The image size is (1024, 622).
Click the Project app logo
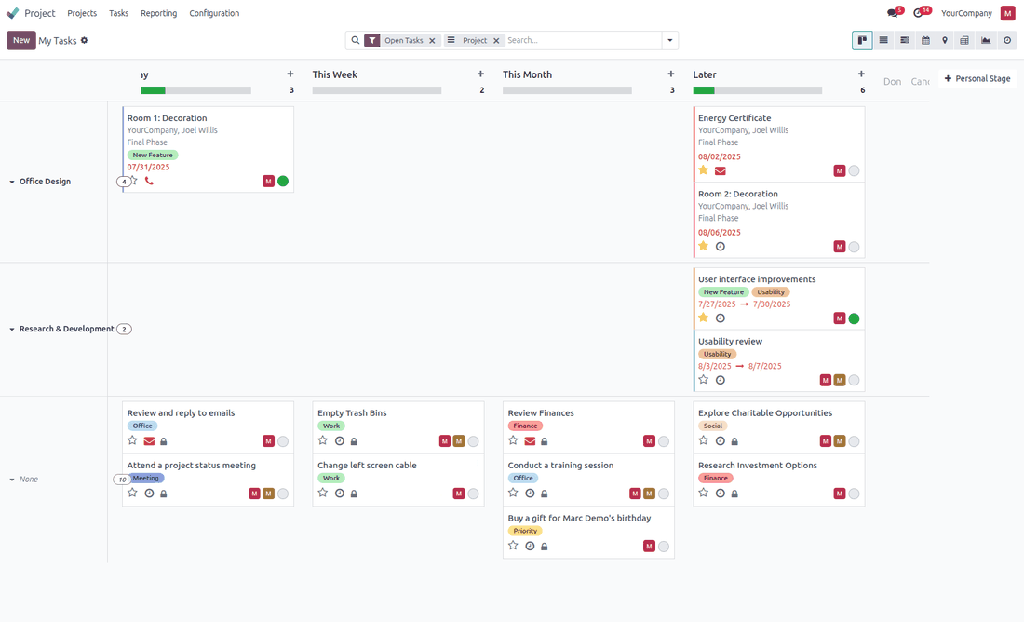[13, 13]
